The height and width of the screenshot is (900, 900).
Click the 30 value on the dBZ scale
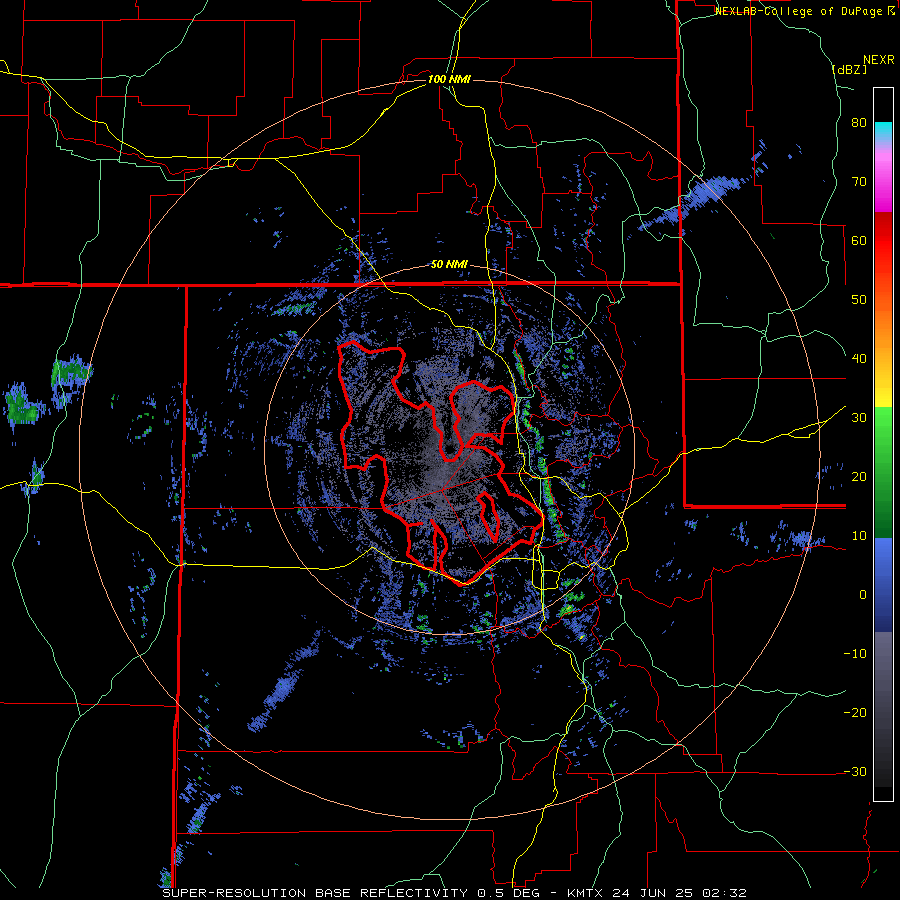point(859,418)
